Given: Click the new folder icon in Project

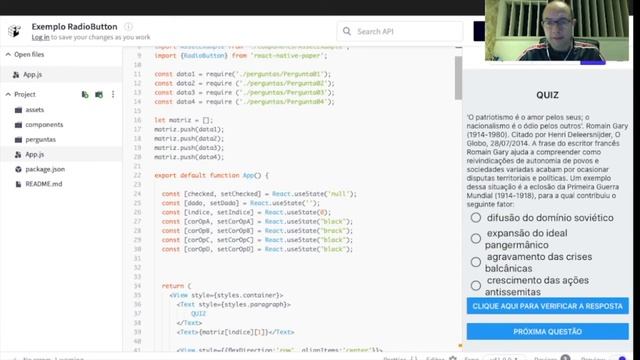Looking at the screenshot, I should coord(99,94).
